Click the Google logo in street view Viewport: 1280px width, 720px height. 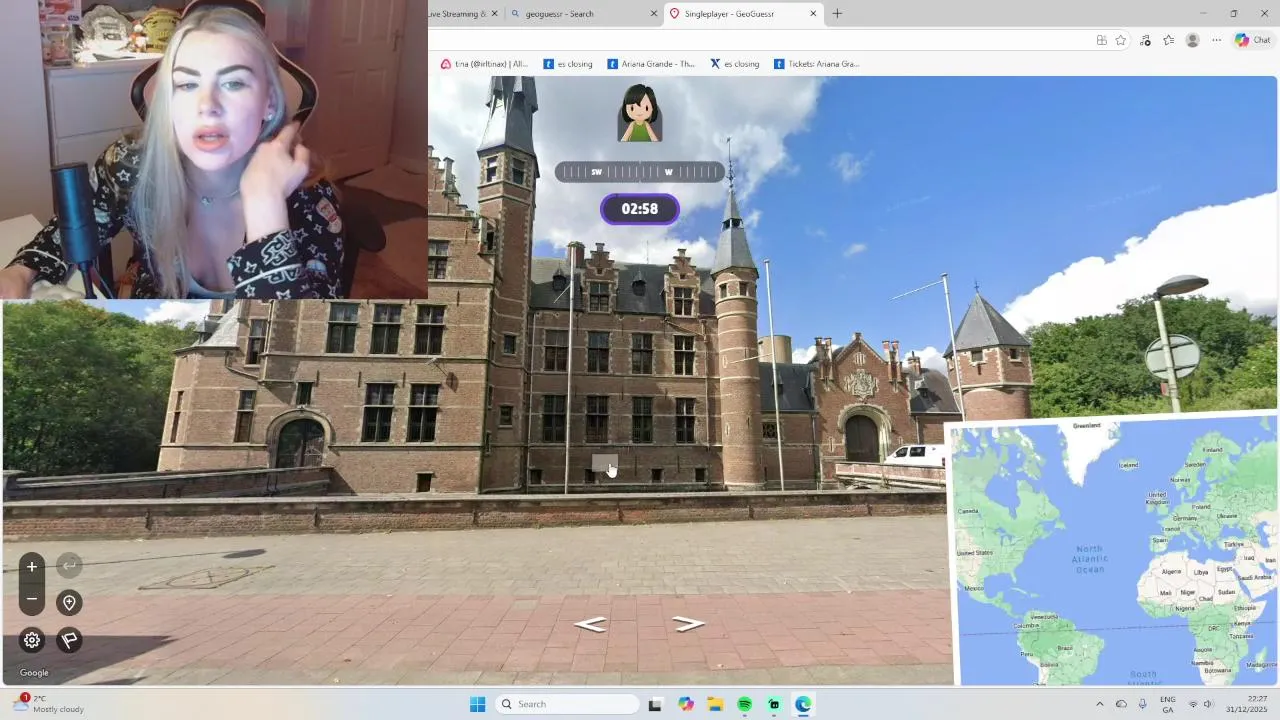click(x=34, y=672)
